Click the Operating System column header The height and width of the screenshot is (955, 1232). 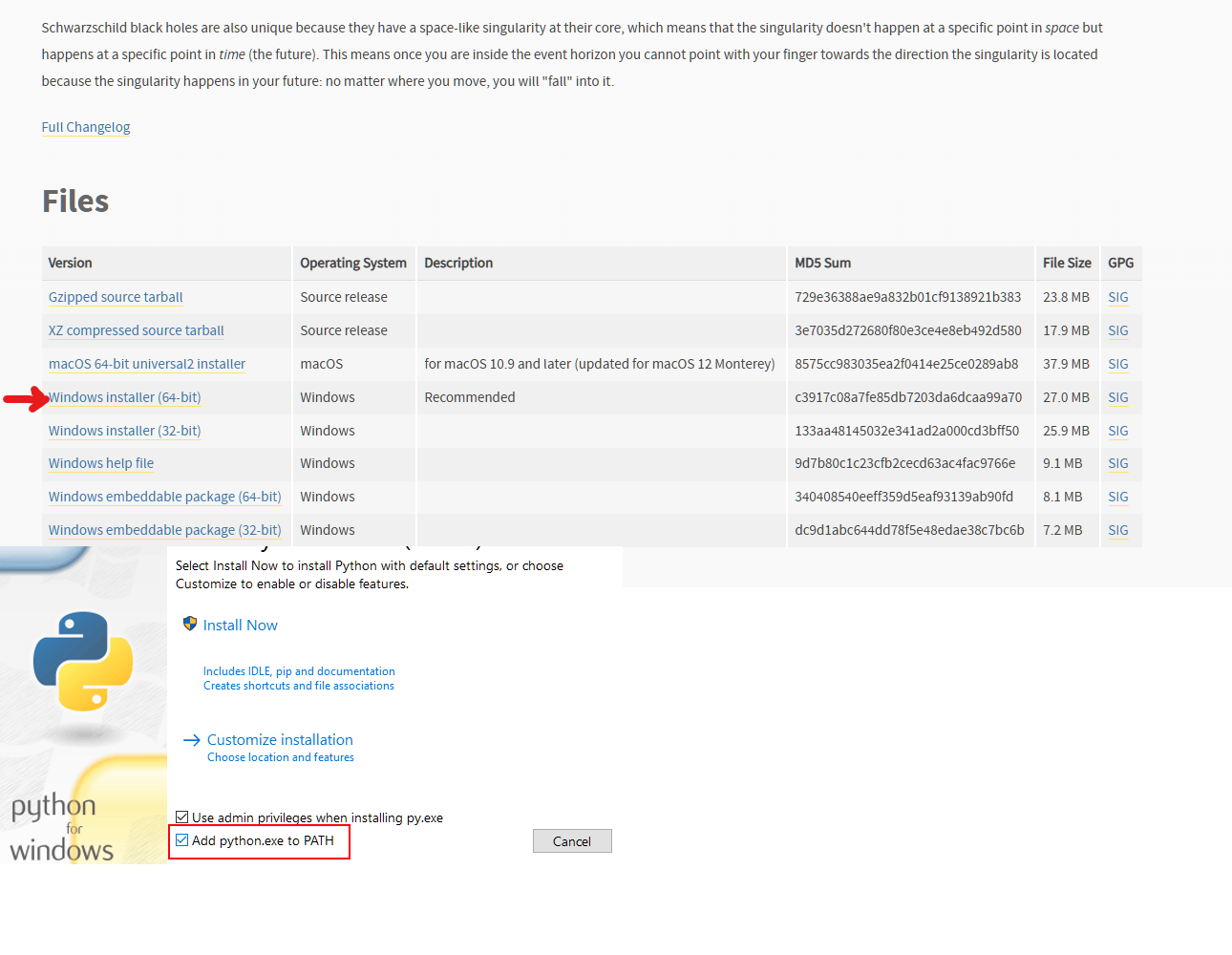pos(353,263)
